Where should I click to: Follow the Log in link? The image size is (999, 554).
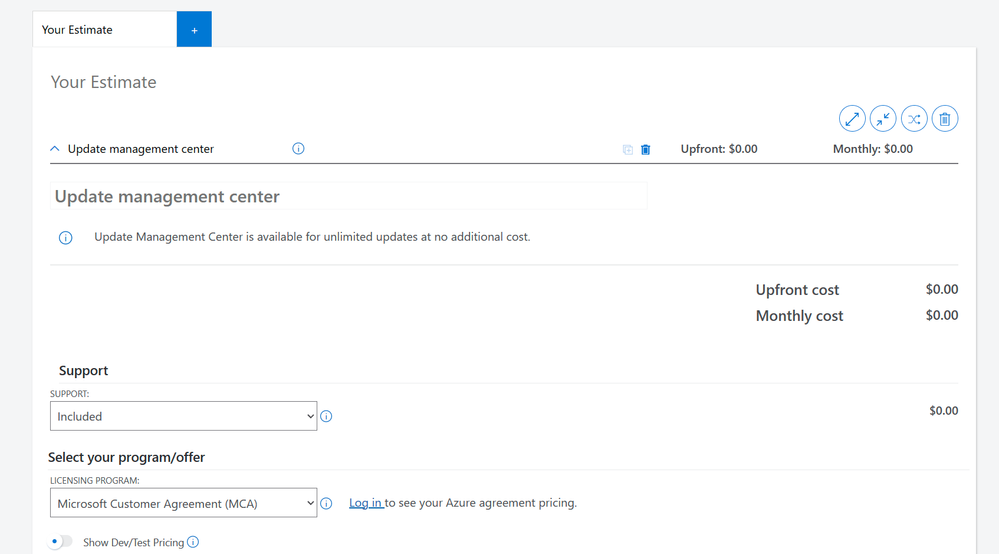tap(366, 503)
